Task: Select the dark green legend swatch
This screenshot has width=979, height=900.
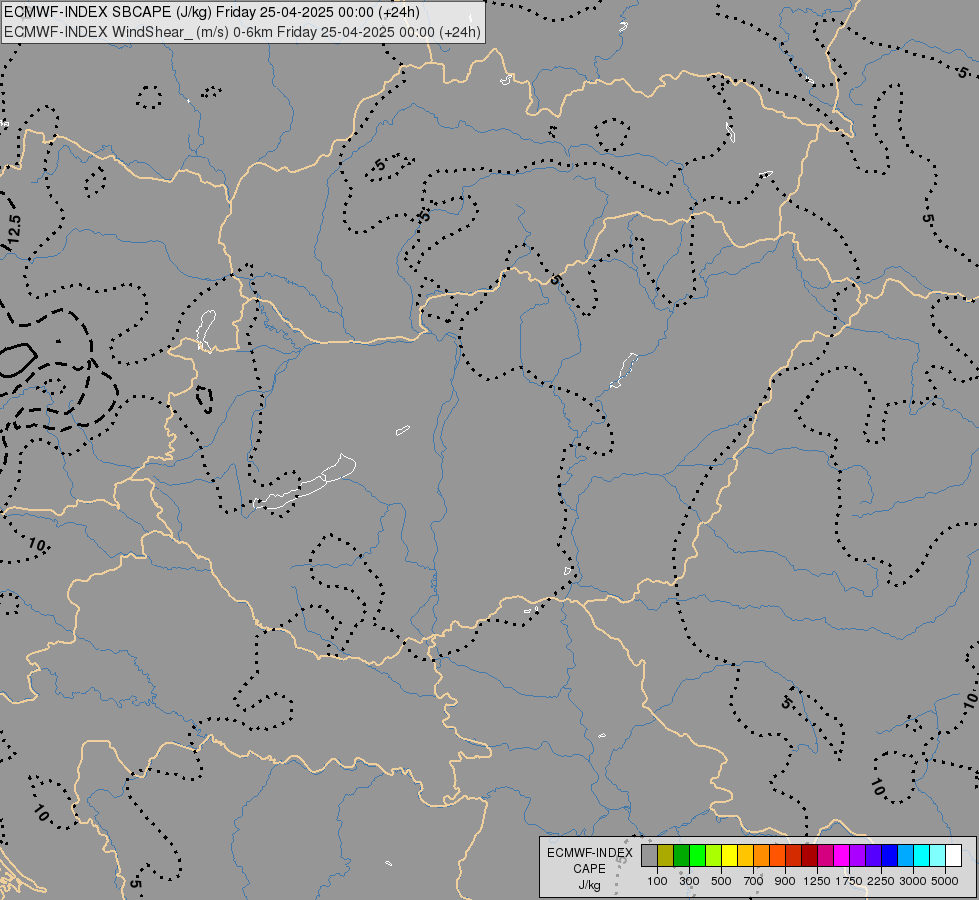Action: click(682, 856)
